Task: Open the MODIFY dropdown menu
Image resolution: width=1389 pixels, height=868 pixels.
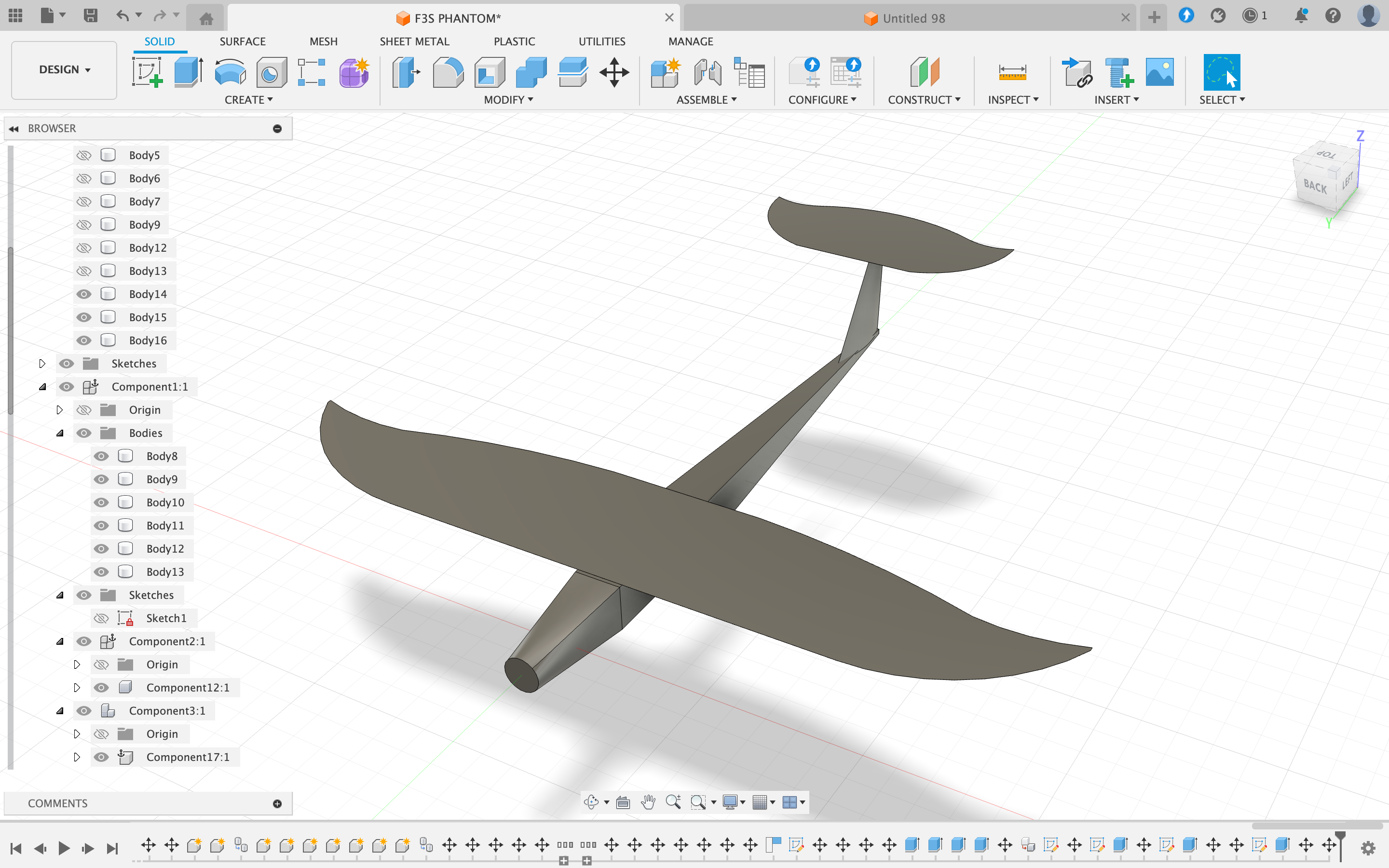Action: pyautogui.click(x=507, y=99)
